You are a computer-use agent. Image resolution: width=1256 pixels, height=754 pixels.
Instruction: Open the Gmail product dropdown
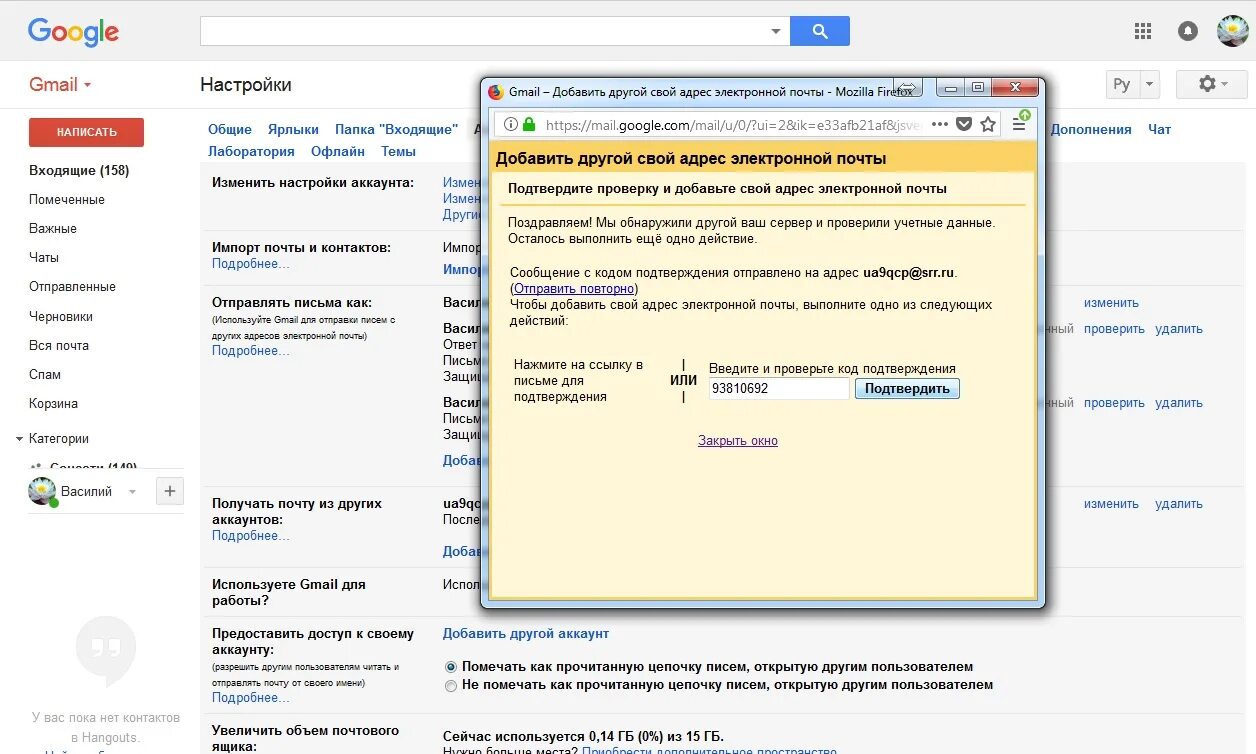point(60,84)
